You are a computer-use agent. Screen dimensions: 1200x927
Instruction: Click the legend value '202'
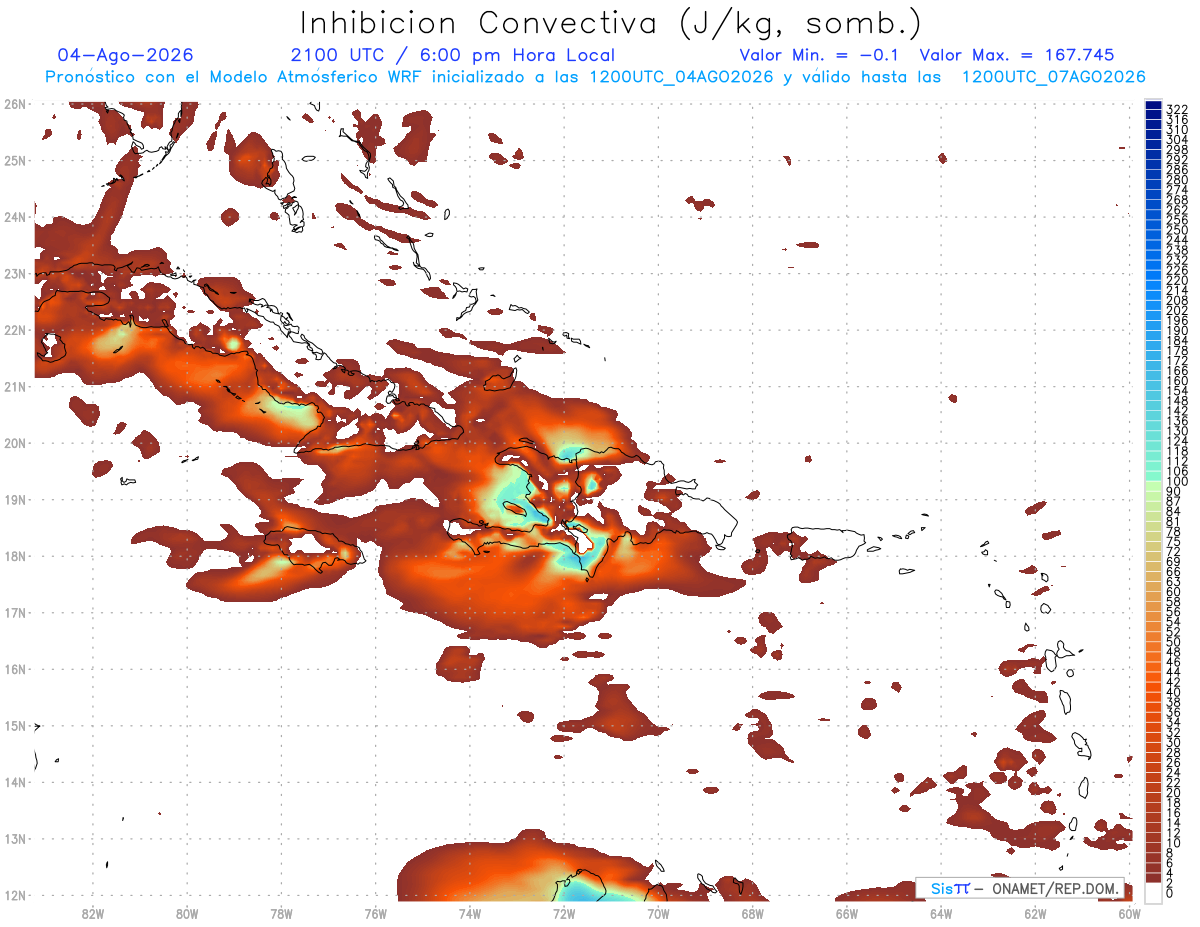[x=1177, y=310]
